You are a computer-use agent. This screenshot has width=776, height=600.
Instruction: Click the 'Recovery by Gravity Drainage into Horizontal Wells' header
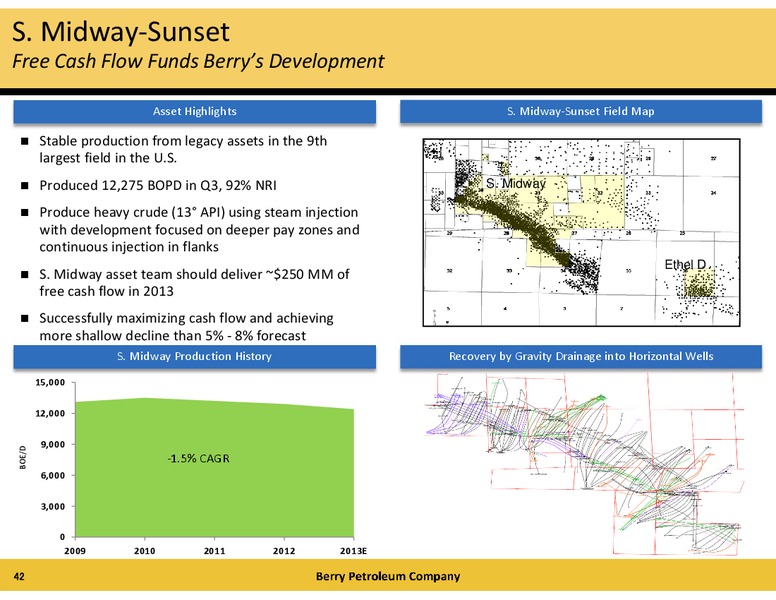click(x=581, y=356)
